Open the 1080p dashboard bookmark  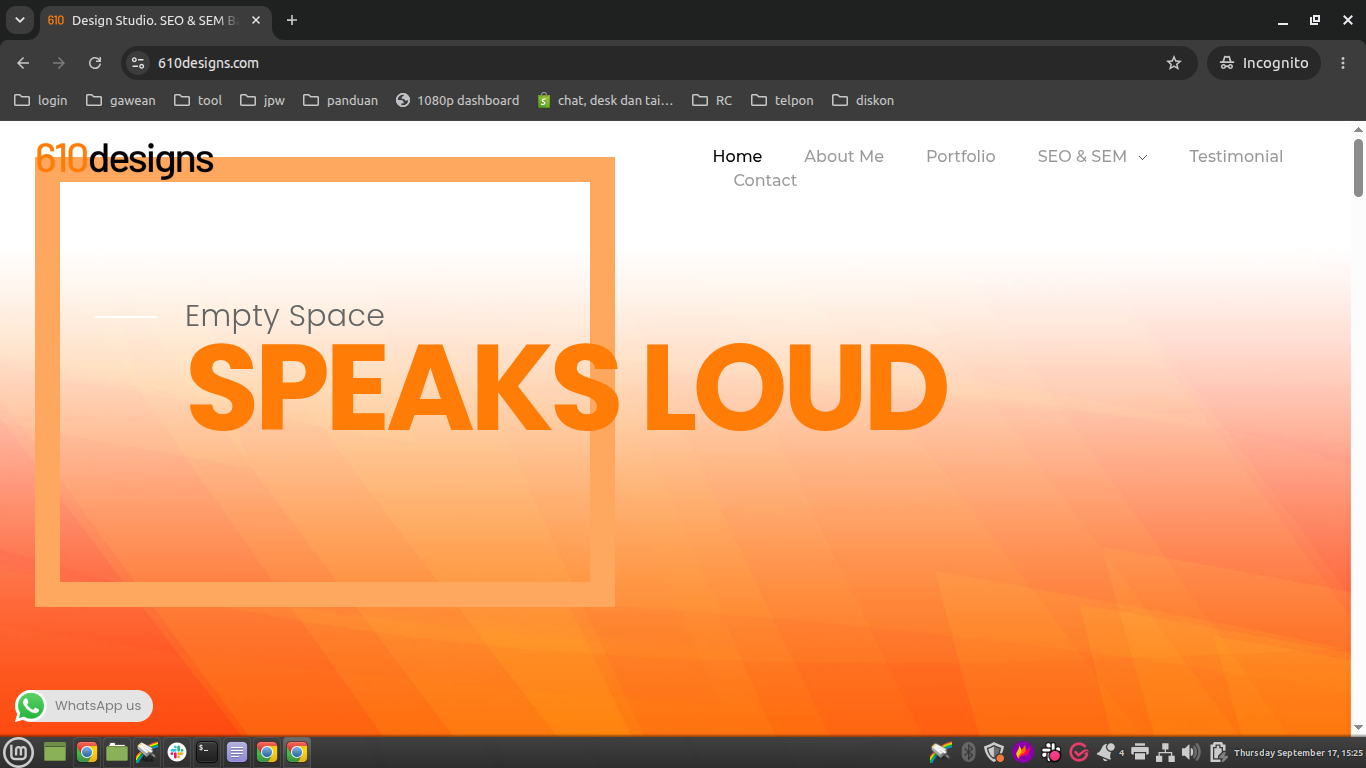pyautogui.click(x=458, y=100)
